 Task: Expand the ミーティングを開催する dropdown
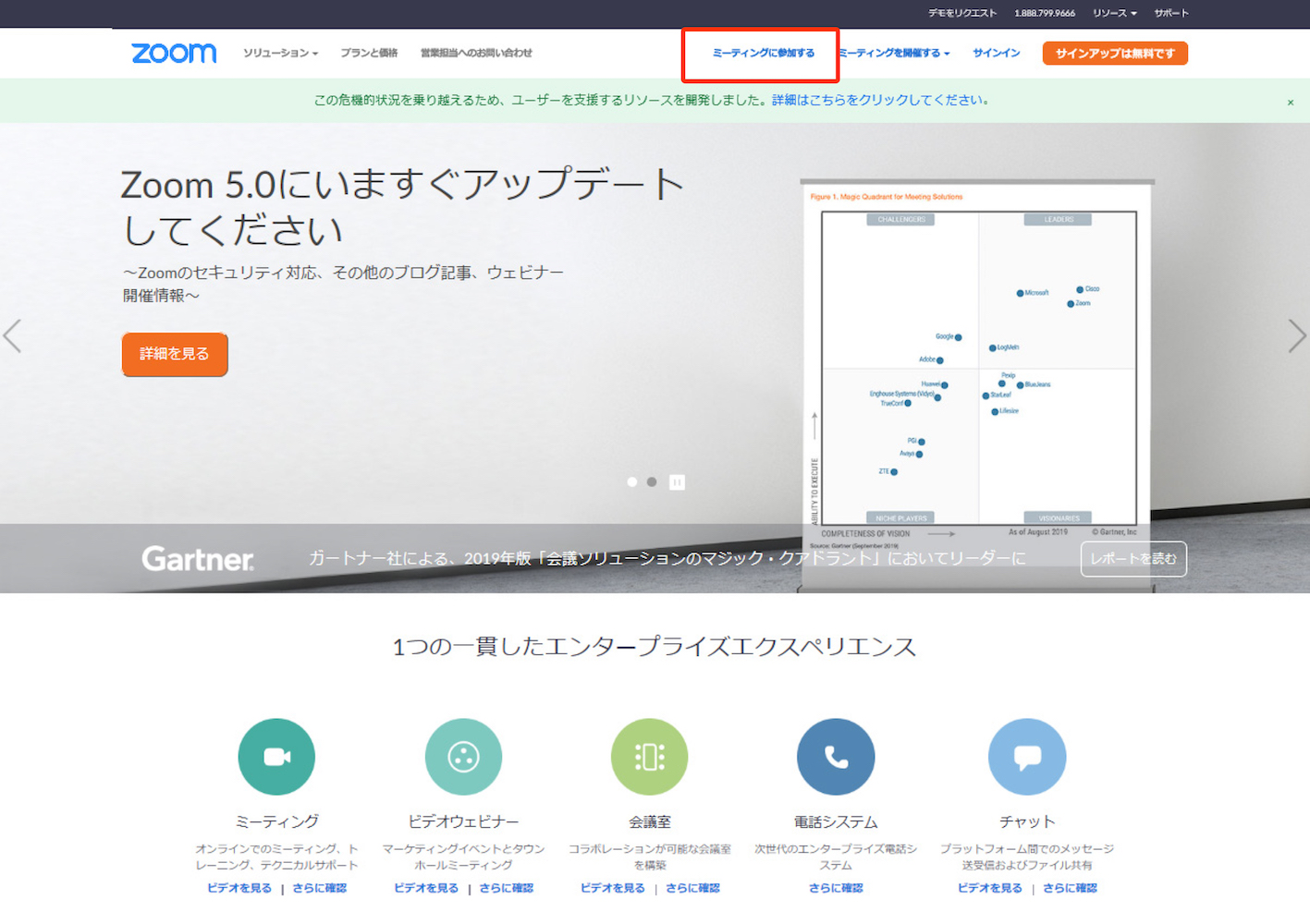(x=895, y=54)
